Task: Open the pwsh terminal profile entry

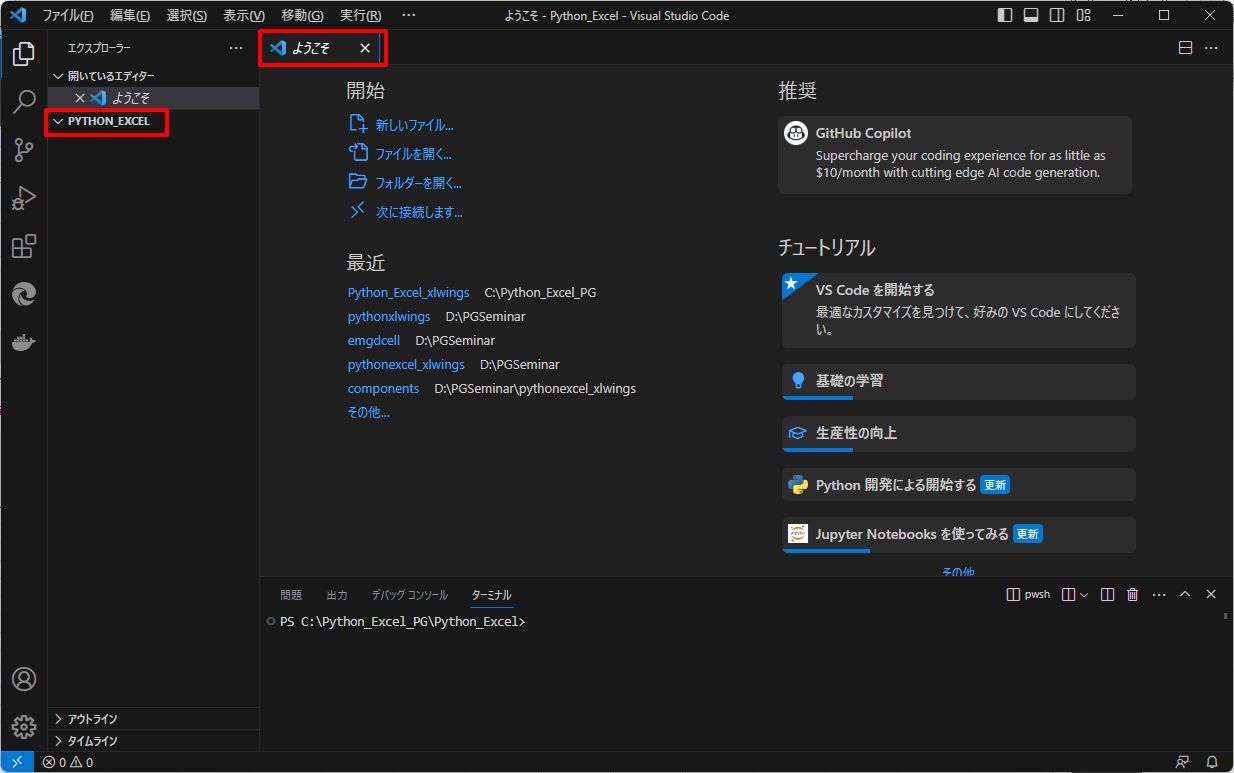Action: click(1028, 594)
